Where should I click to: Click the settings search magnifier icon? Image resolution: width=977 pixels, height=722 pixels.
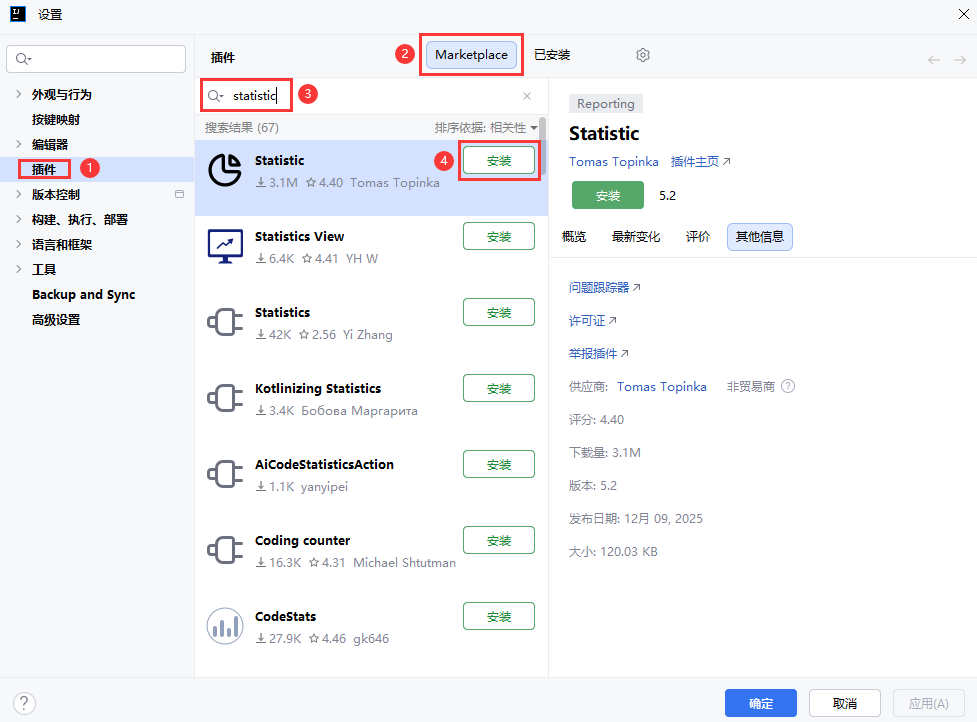click(x=23, y=59)
